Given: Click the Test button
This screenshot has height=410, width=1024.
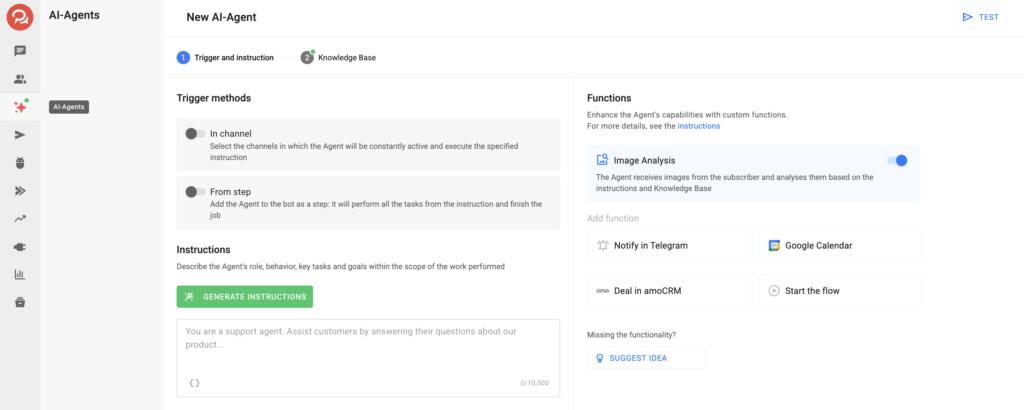Looking at the screenshot, I should click(979, 17).
